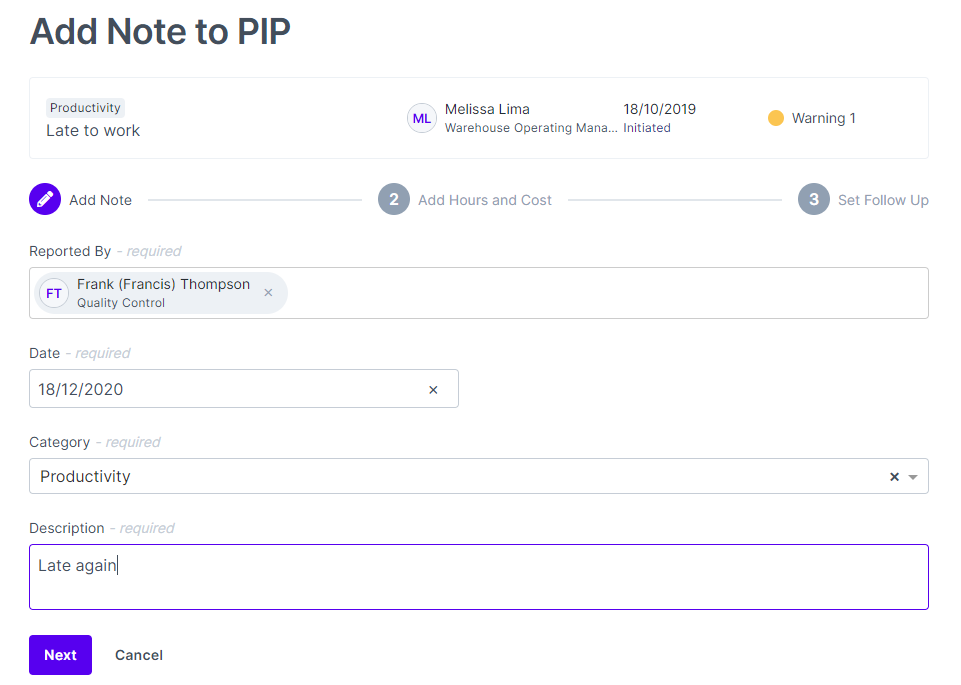
Task: Click the FT avatar for Frank Thompson
Action: (x=54, y=293)
